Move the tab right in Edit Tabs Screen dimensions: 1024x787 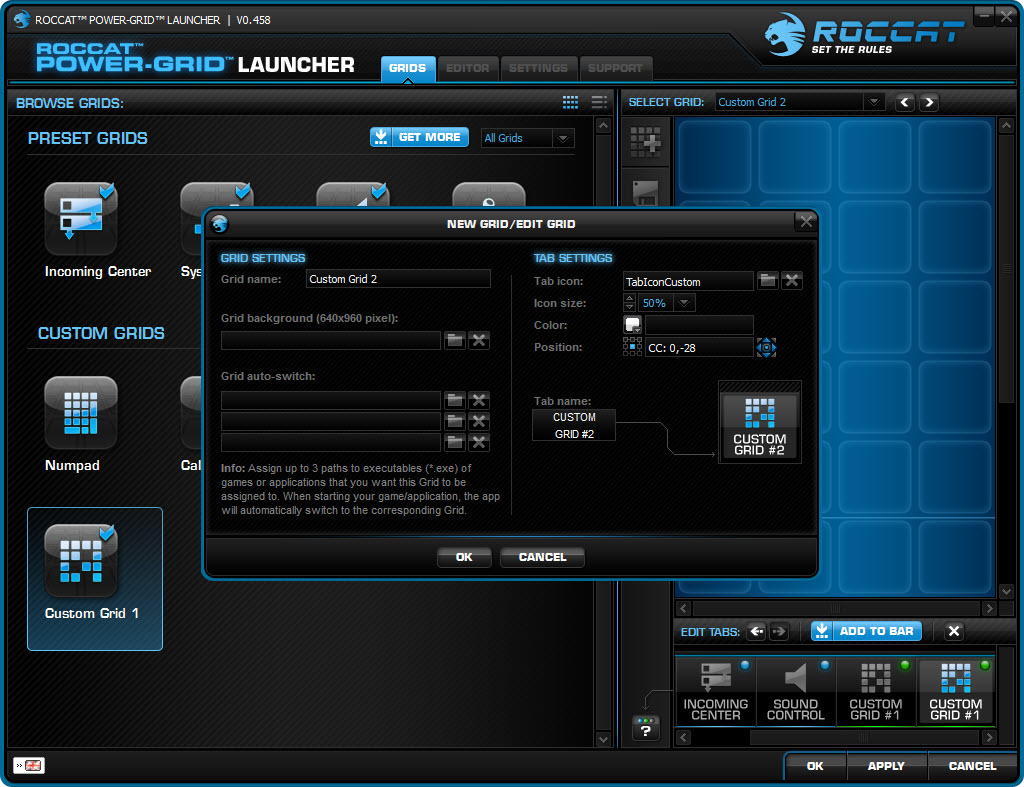click(778, 632)
